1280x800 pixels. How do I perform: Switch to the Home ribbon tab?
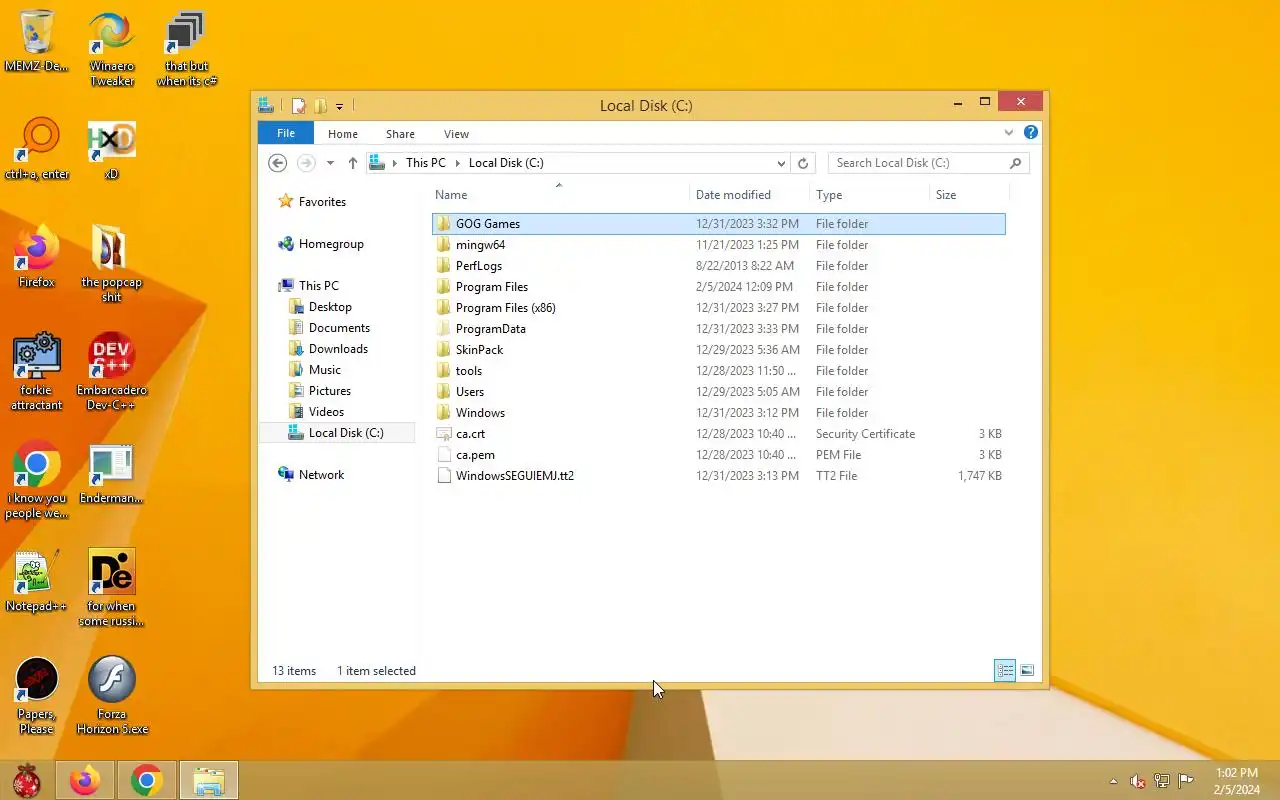click(343, 134)
